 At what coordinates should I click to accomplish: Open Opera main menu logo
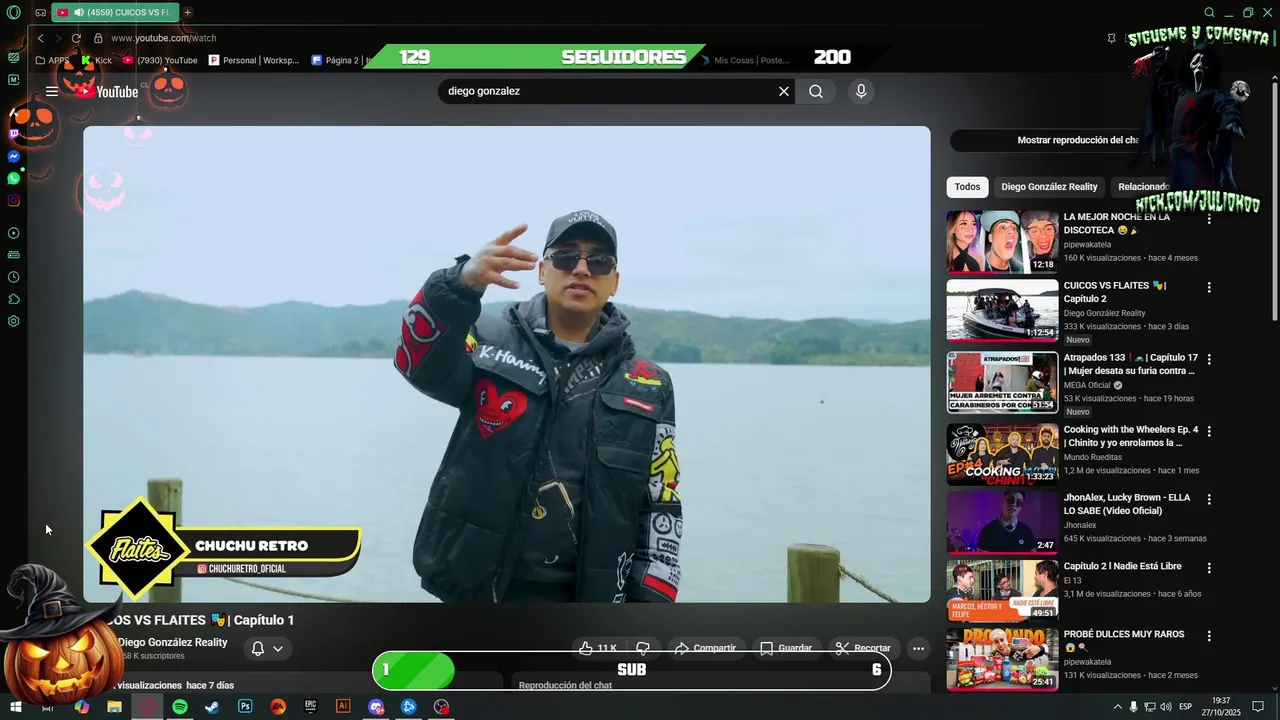13,12
